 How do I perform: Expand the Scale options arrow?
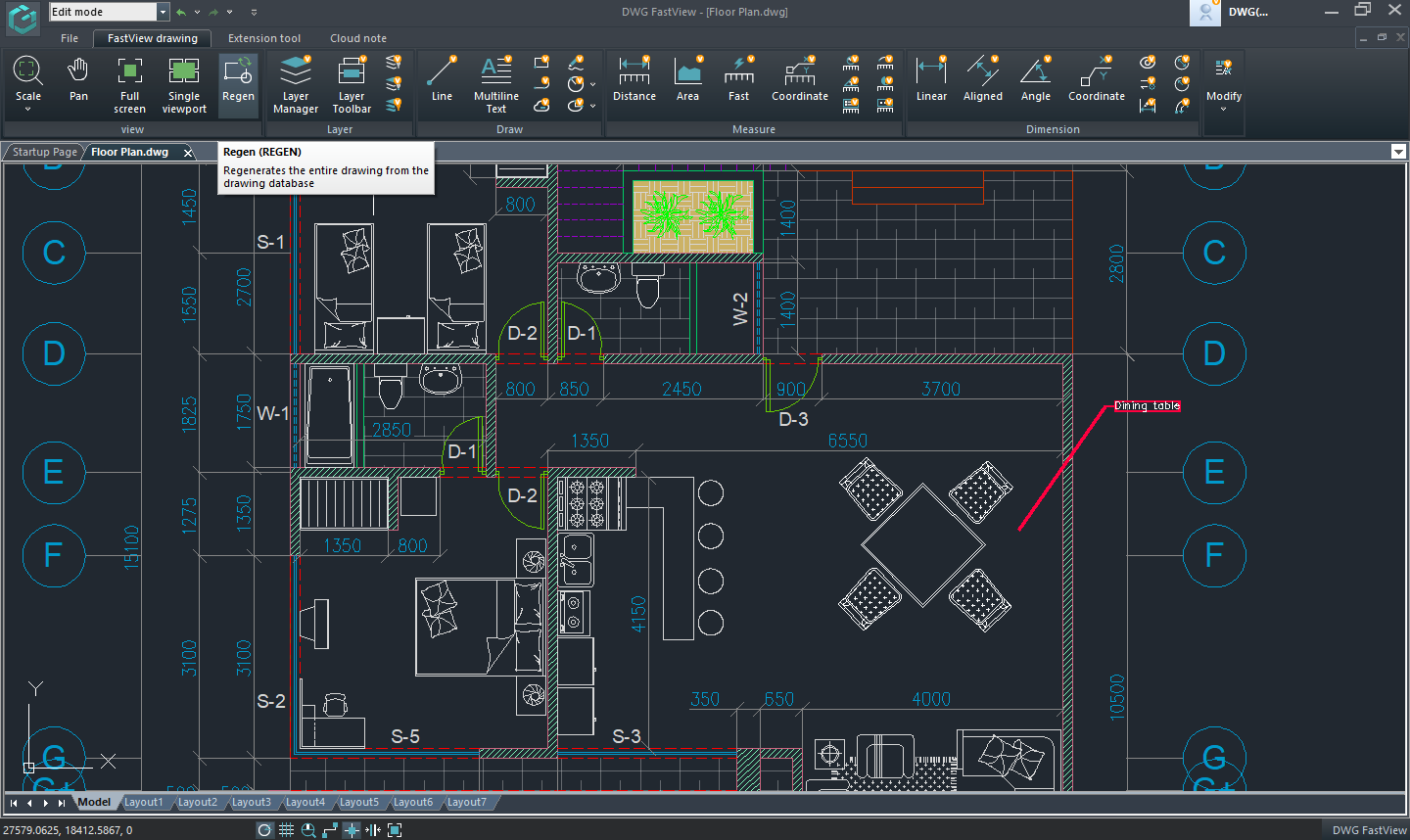click(x=27, y=110)
